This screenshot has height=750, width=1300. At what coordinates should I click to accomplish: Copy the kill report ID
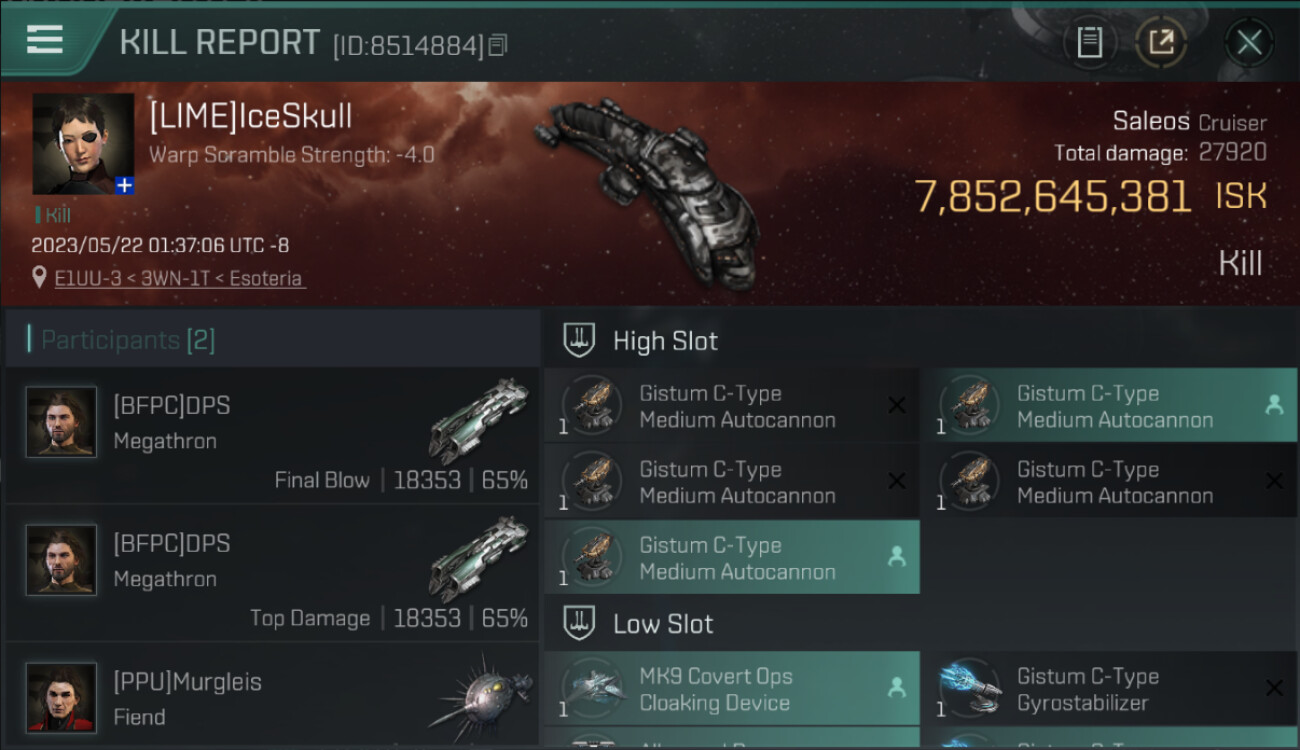coord(498,45)
